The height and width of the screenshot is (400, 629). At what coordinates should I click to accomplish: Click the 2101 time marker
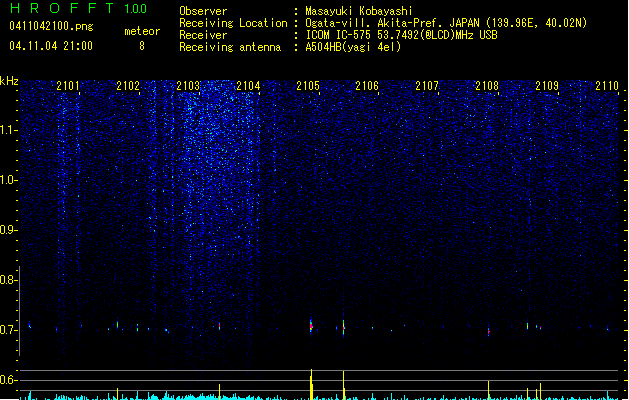coord(68,86)
